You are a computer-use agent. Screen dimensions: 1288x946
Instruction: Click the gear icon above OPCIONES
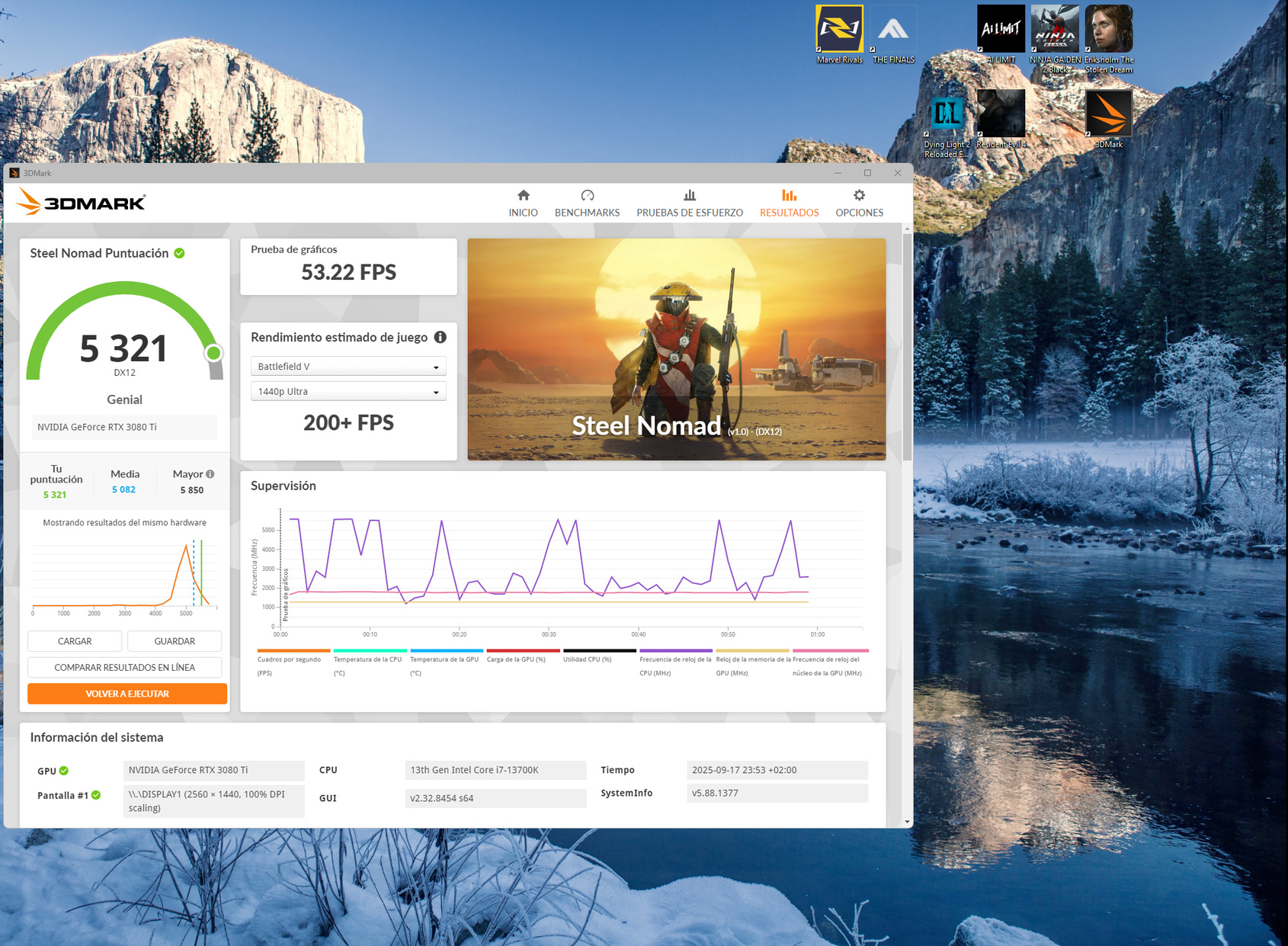tap(859, 195)
